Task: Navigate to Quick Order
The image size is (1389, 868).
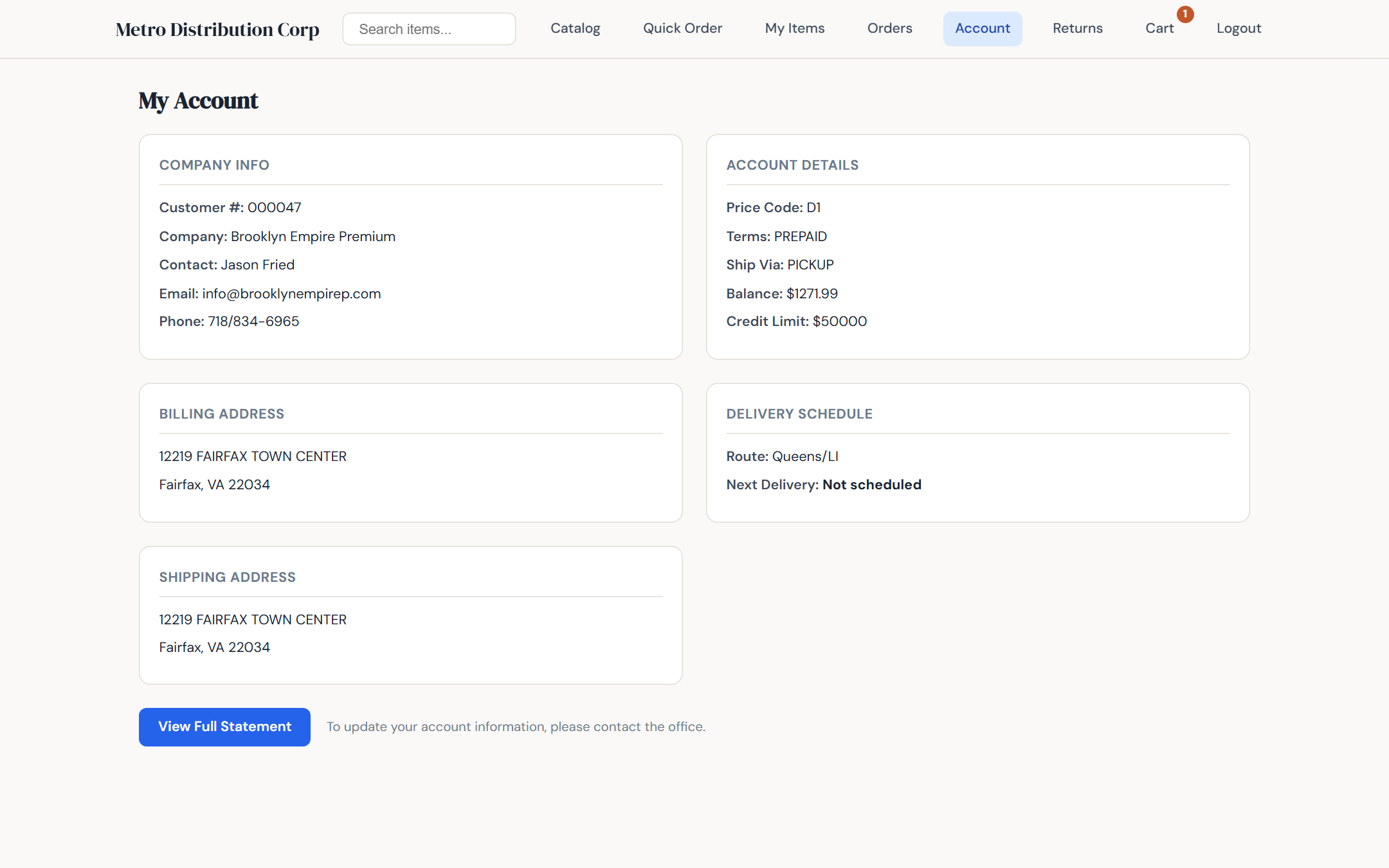Action: coord(682,28)
